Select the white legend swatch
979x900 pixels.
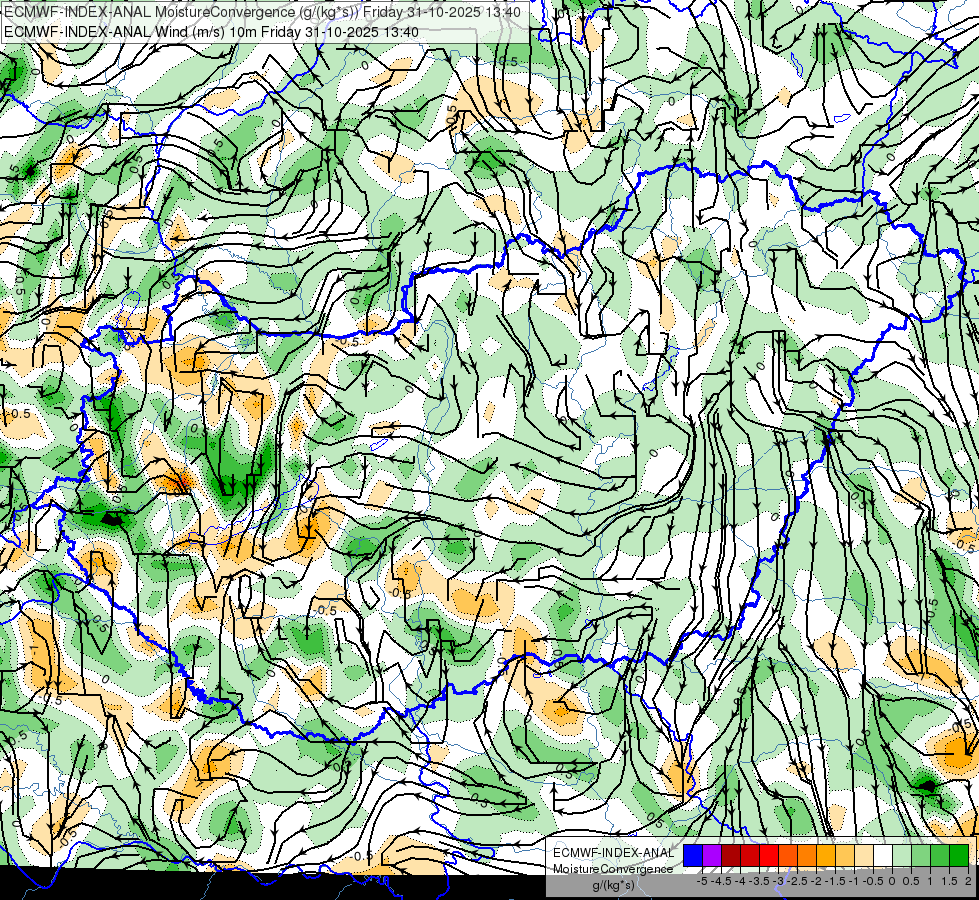pyautogui.click(x=883, y=856)
